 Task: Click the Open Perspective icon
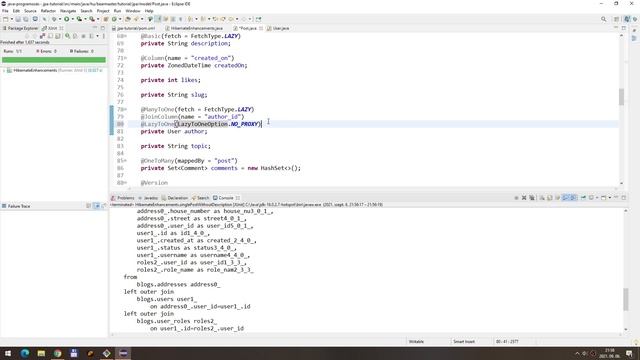pyautogui.click(x=617, y=19)
